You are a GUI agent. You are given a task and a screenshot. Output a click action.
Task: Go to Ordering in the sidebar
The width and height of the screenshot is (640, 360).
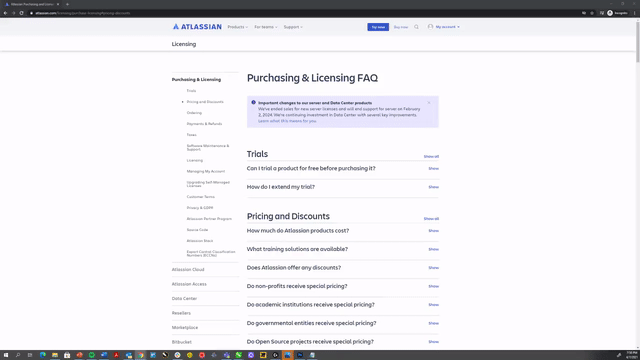click(x=194, y=113)
